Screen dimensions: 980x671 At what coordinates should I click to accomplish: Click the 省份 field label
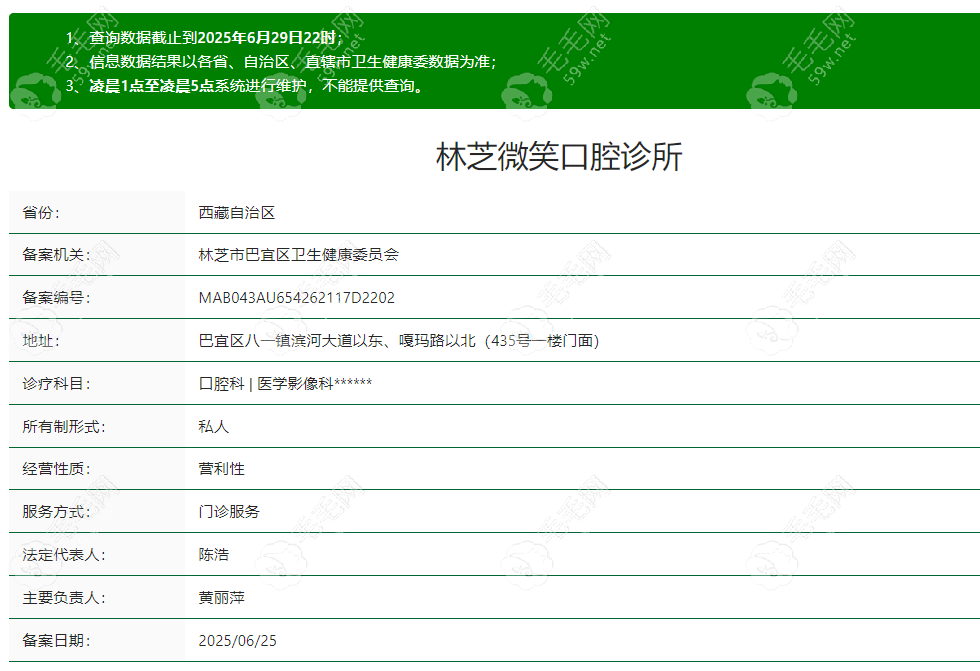[x=41, y=212]
